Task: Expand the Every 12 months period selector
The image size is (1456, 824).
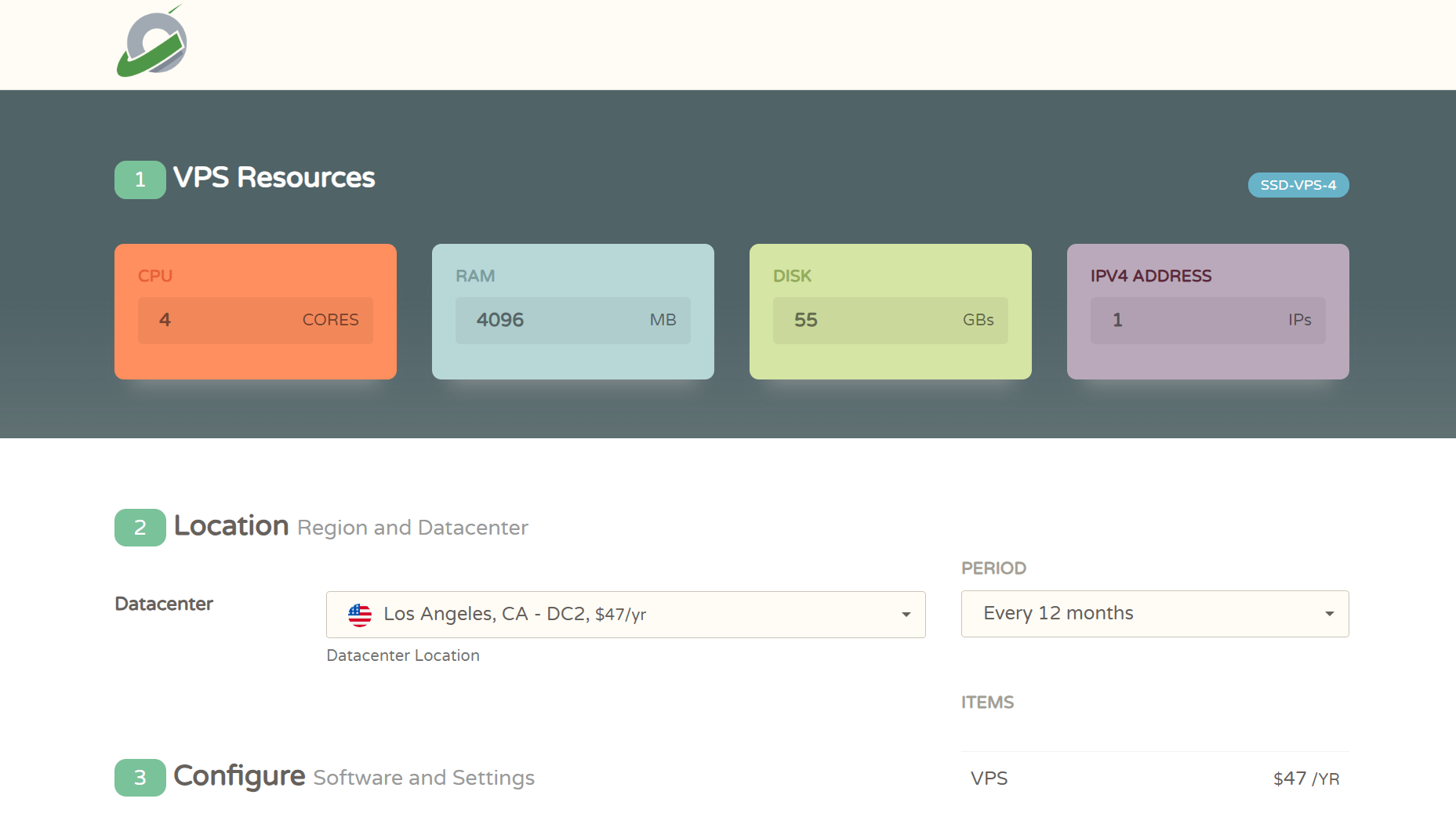Action: click(x=1153, y=614)
